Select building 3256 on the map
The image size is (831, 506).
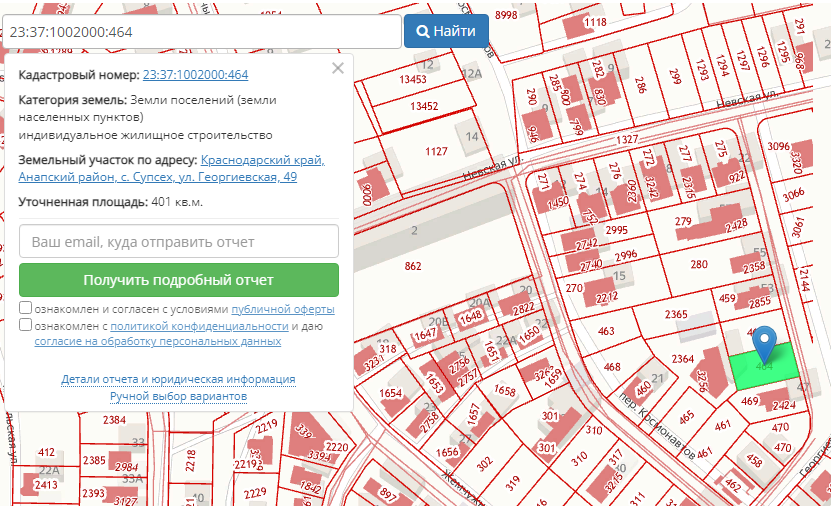click(x=702, y=380)
